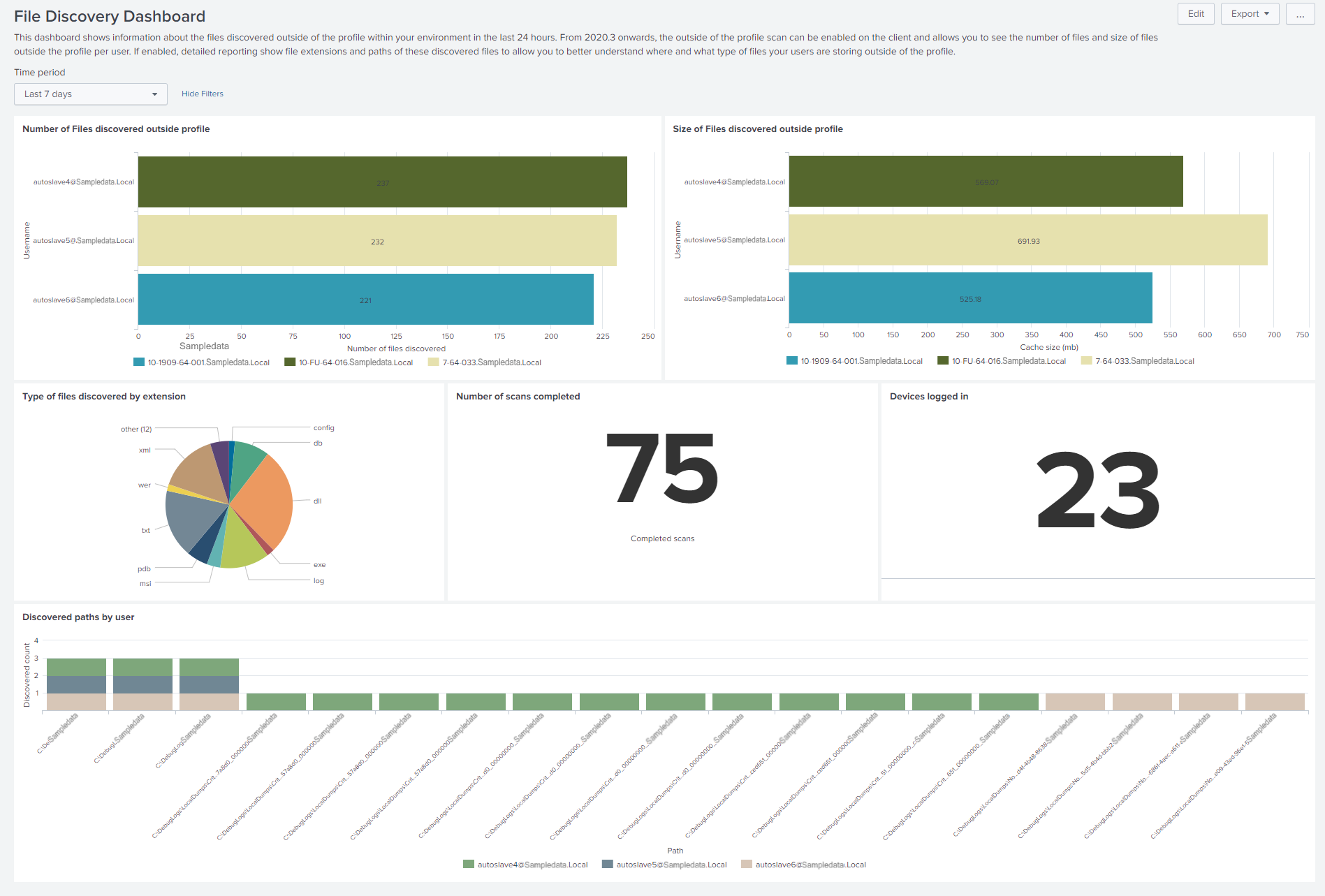This screenshot has height=896, width=1325.
Task: Click the 'Number of files discovered' axis label
Action: (x=396, y=349)
